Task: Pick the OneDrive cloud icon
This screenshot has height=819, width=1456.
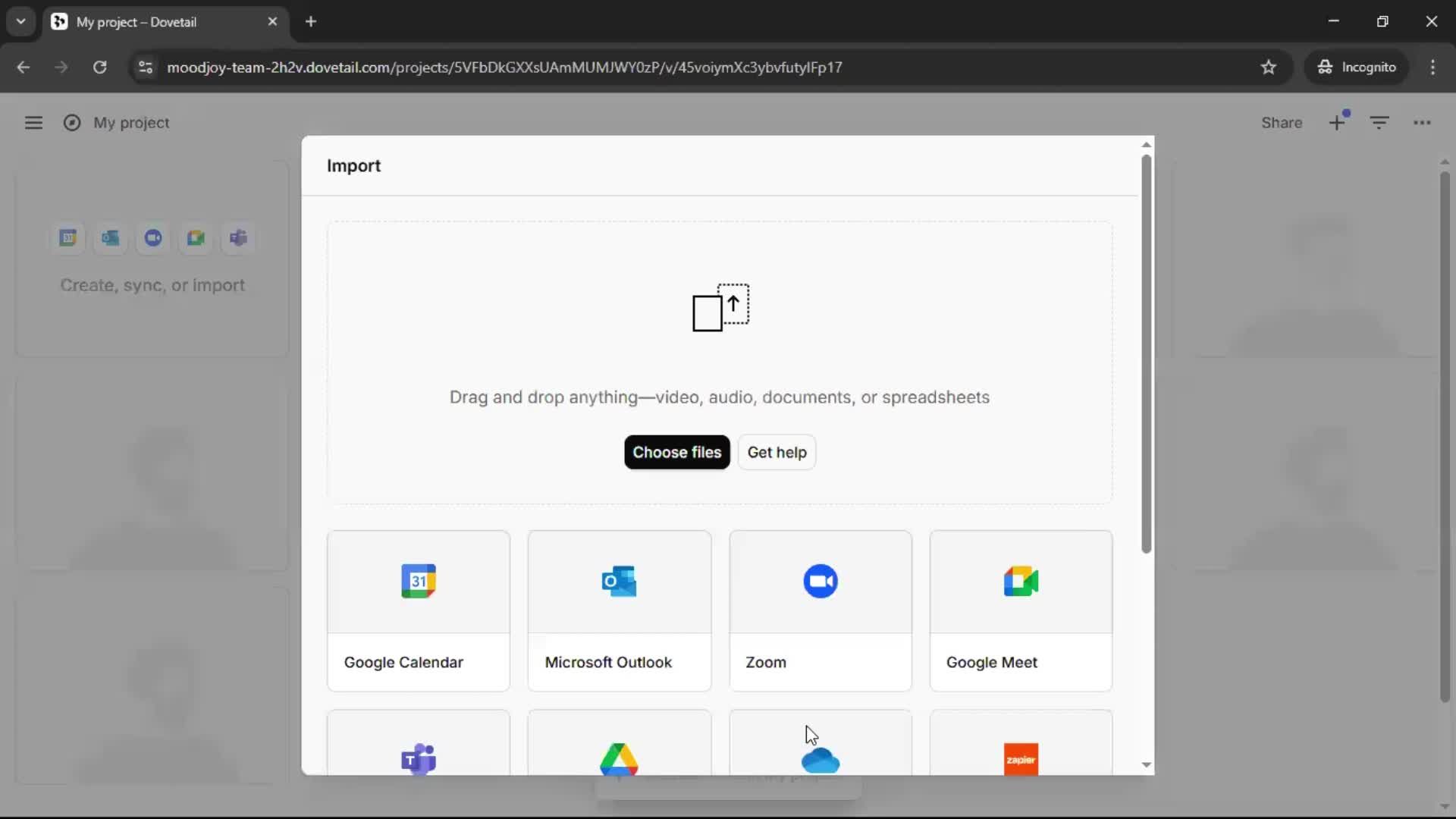Action: (820, 760)
